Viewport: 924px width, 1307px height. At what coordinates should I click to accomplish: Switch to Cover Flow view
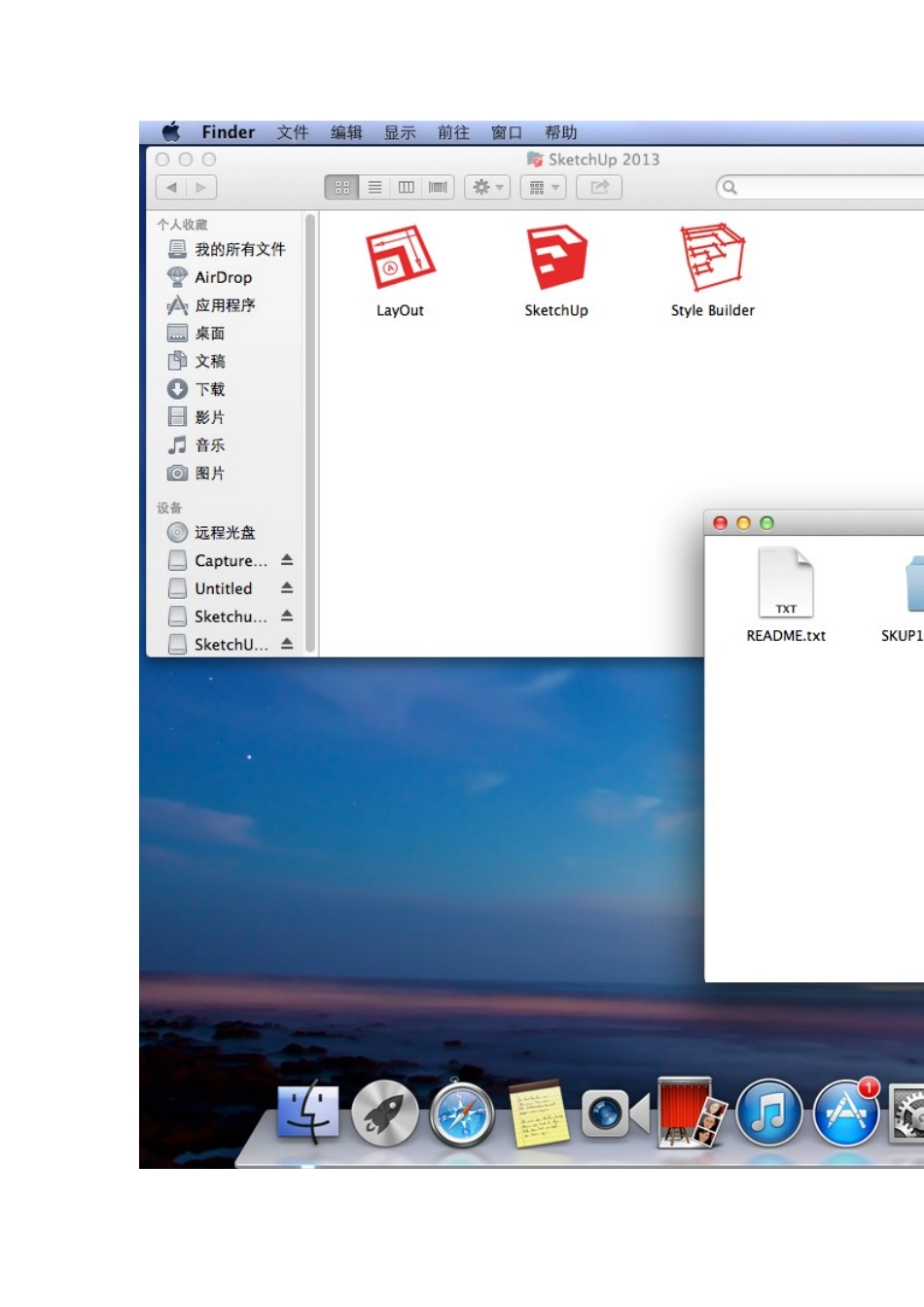(438, 188)
